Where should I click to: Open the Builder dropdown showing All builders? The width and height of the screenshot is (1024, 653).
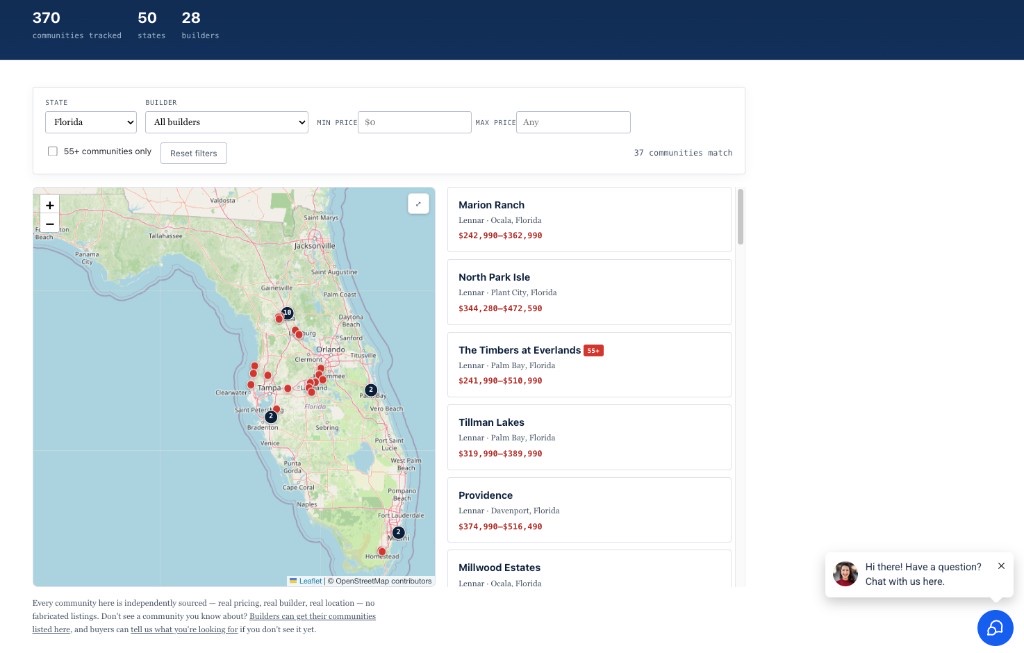tap(227, 122)
